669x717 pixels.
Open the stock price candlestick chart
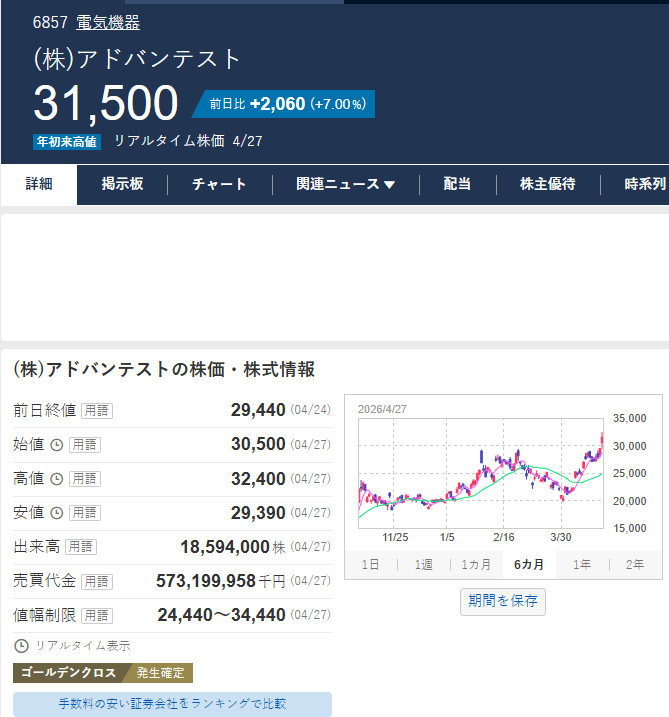click(481, 473)
